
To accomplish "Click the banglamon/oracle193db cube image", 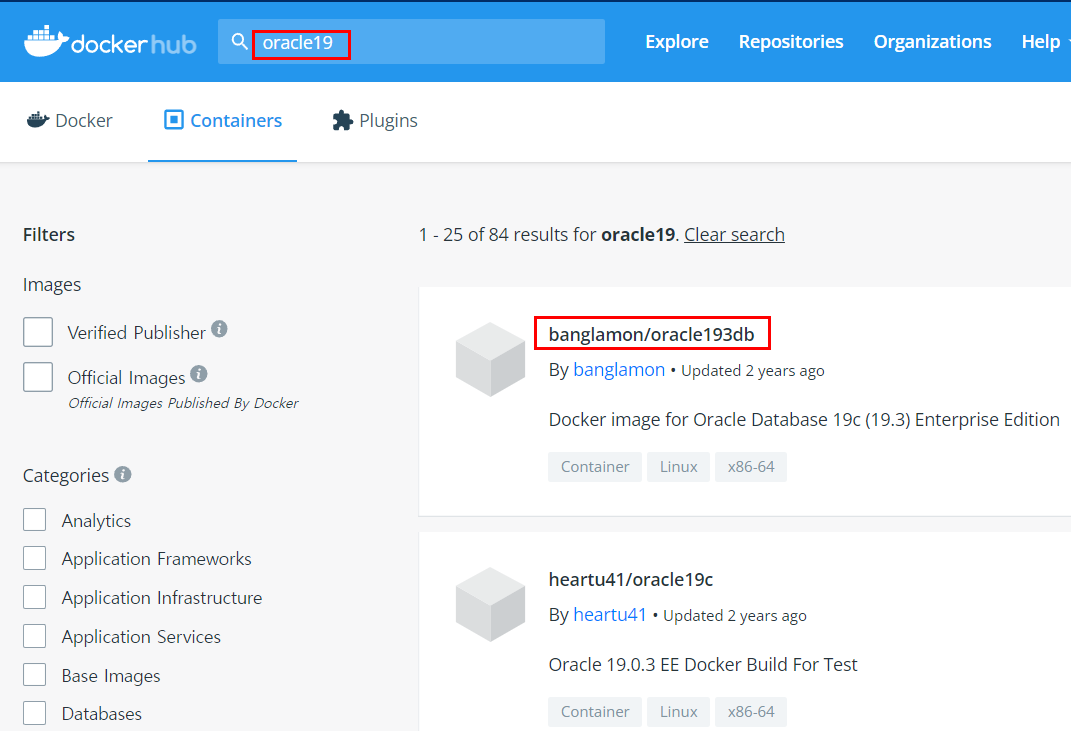I will (x=490, y=359).
